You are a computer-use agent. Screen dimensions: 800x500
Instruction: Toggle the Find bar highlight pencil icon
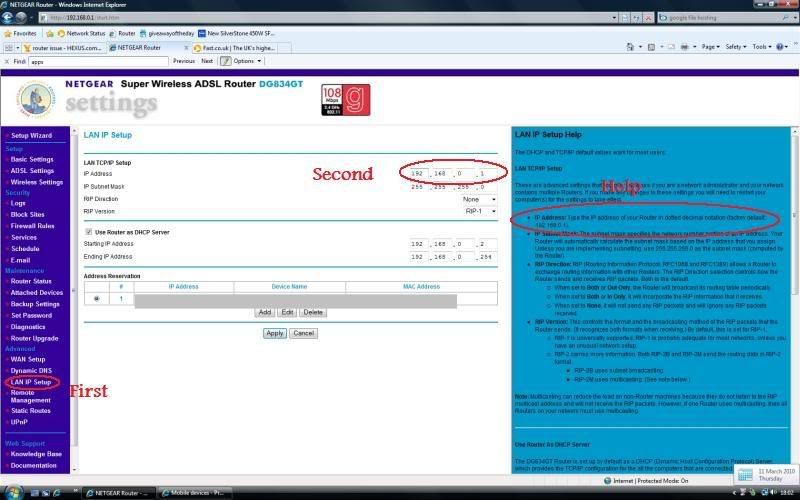tap(226, 61)
